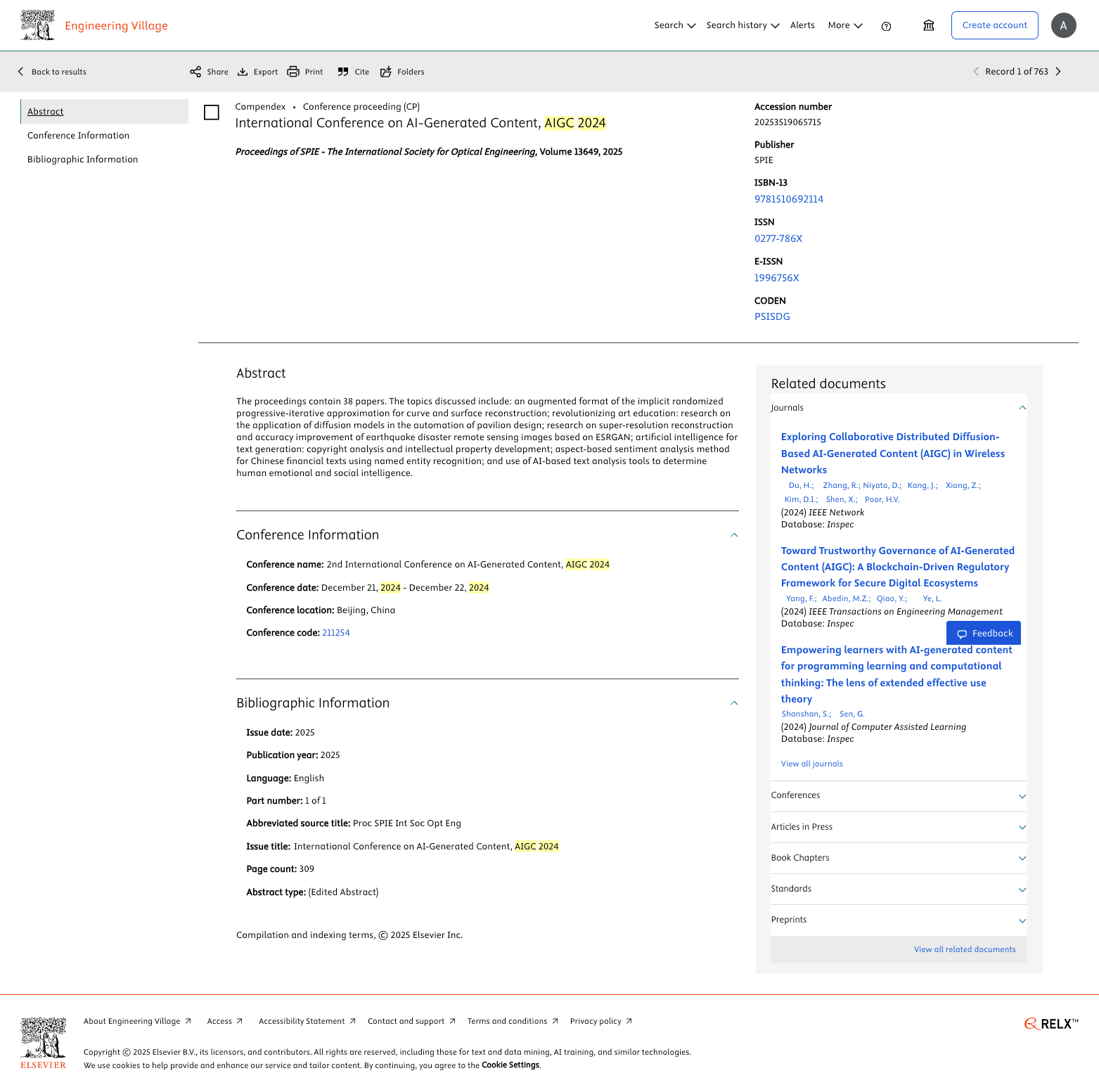Click the Share icon in toolbar
The height and width of the screenshot is (1092, 1099).
click(195, 72)
